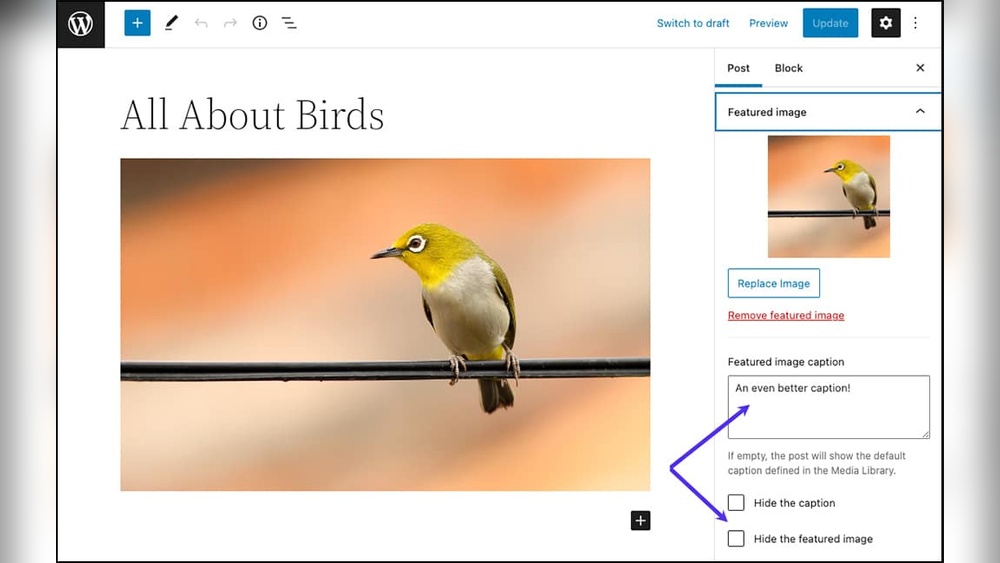Click the Featured image caption label
The height and width of the screenshot is (563, 1000).
(x=786, y=362)
